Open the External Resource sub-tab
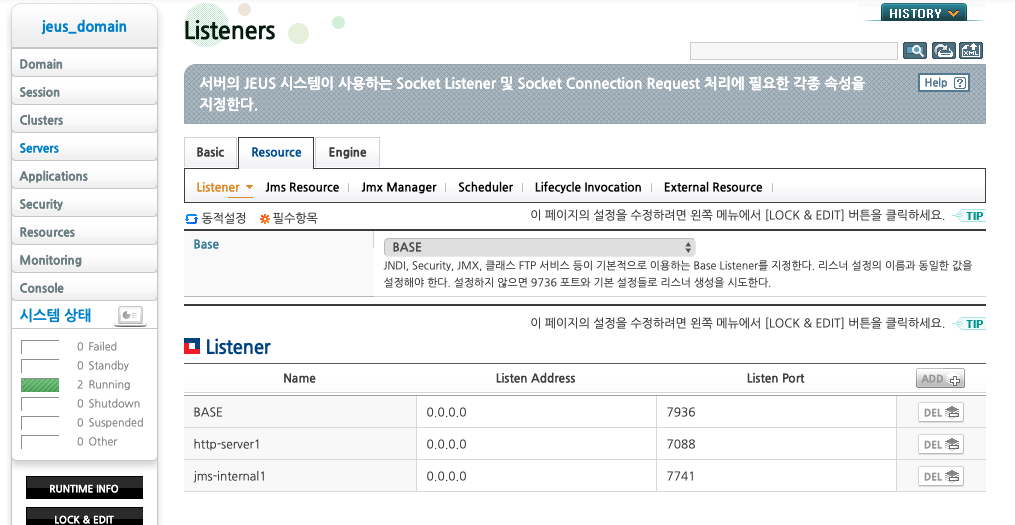This screenshot has height=525, width=1015. pyautogui.click(x=713, y=187)
